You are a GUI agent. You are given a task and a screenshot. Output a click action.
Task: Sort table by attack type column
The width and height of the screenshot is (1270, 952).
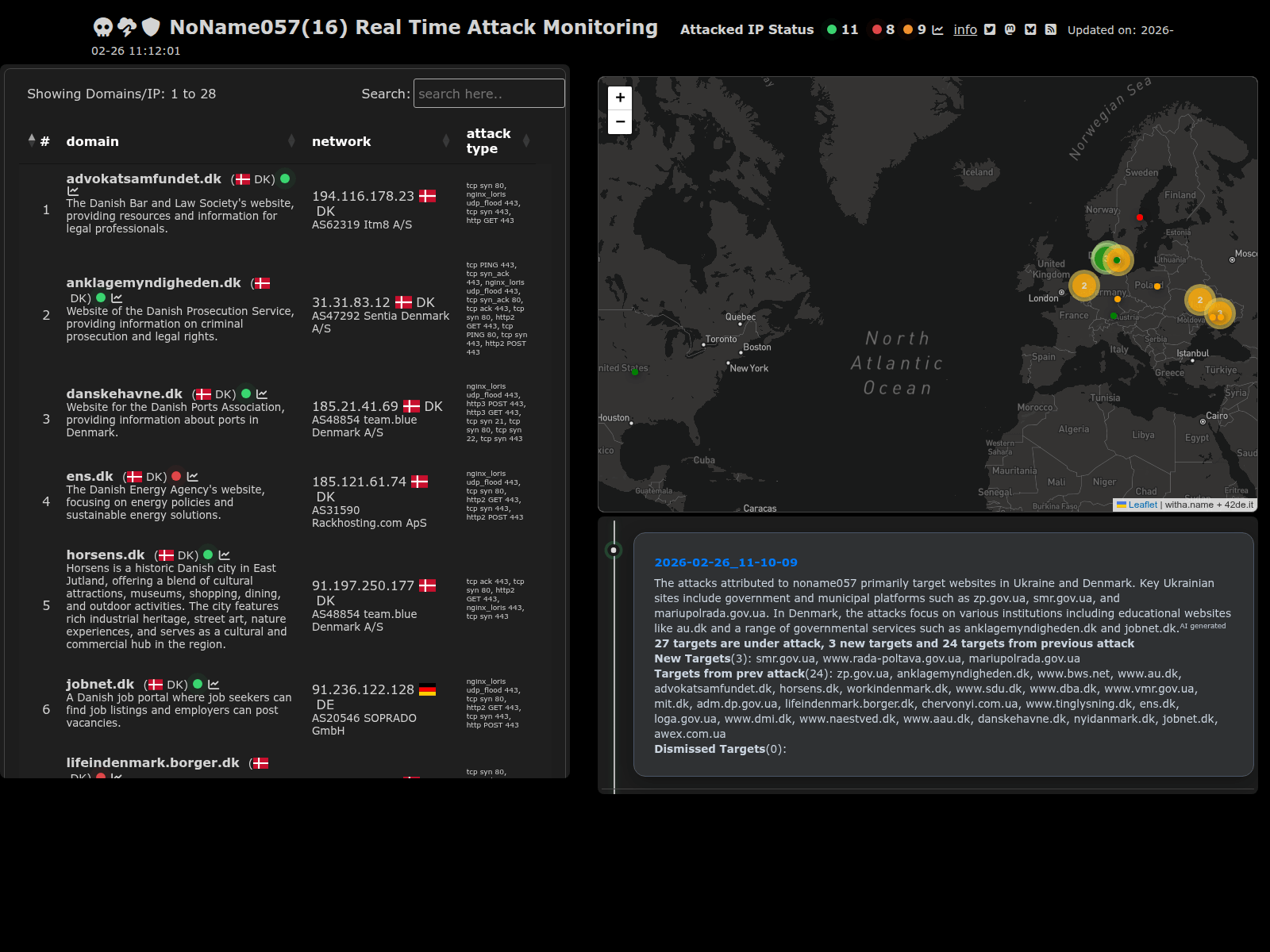click(x=488, y=141)
